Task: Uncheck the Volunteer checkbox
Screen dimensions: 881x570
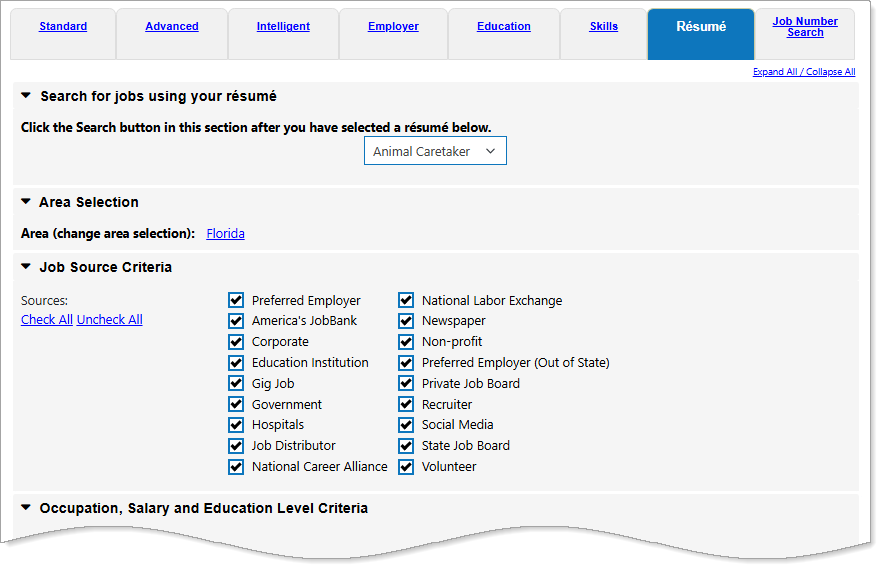Action: (406, 467)
